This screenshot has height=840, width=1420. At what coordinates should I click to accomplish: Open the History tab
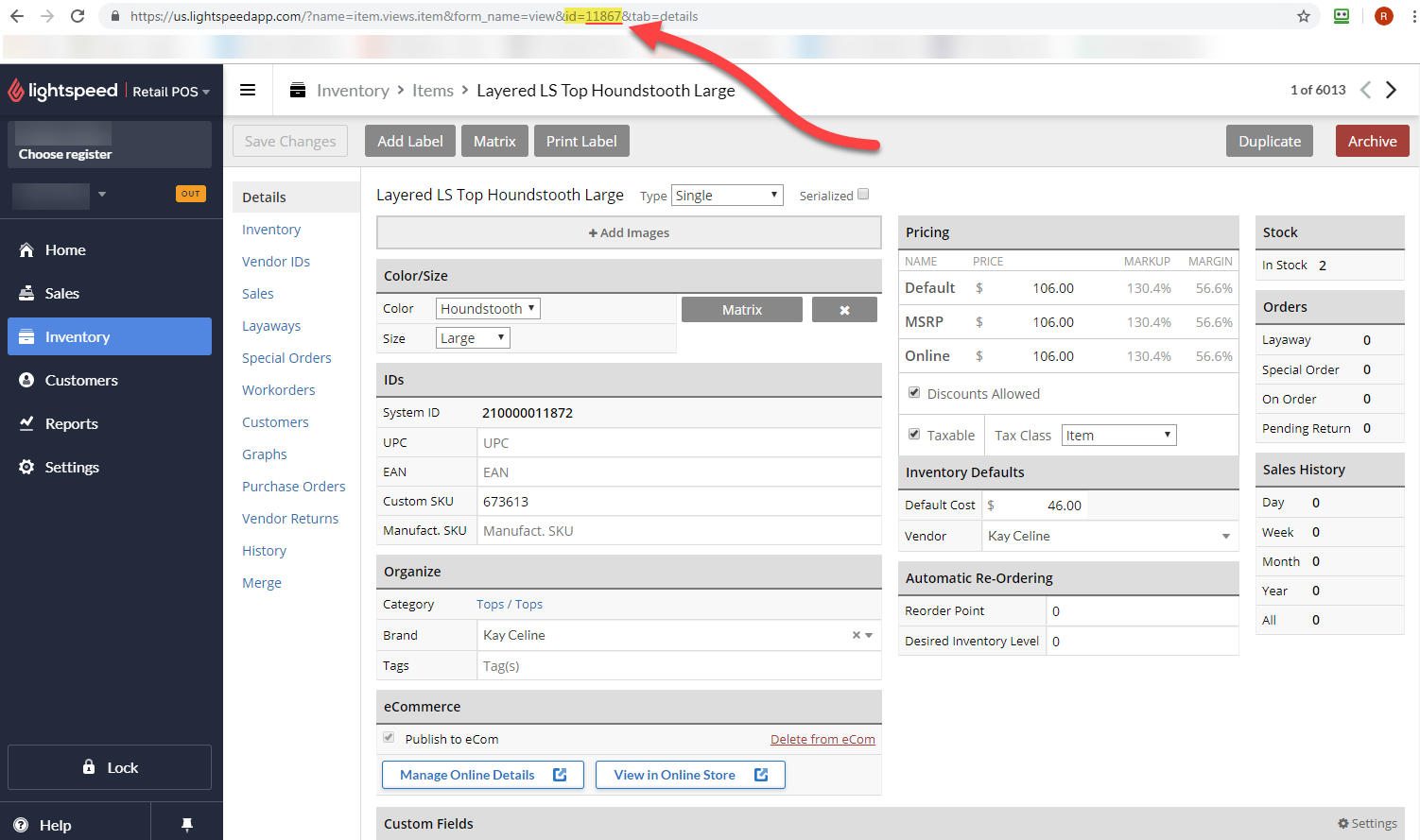click(264, 551)
